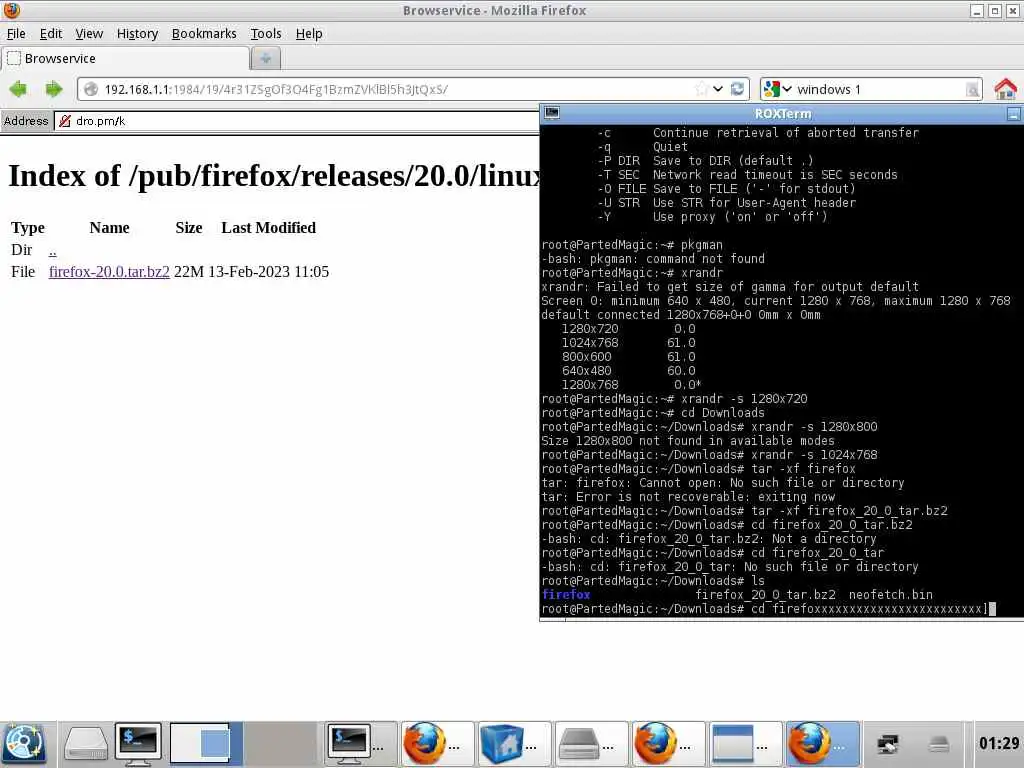Switch to the active highlighted Firefox taskbar button
The width and height of the screenshot is (1024, 768).
[822, 744]
